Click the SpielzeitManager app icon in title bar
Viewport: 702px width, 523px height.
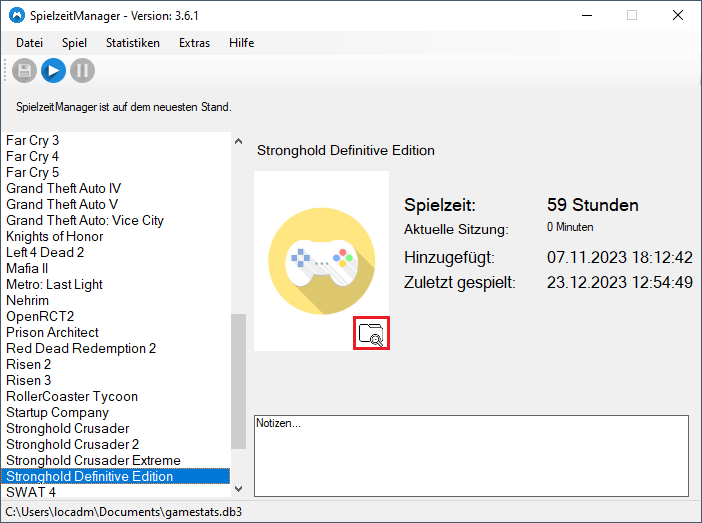pyautogui.click(x=16, y=15)
